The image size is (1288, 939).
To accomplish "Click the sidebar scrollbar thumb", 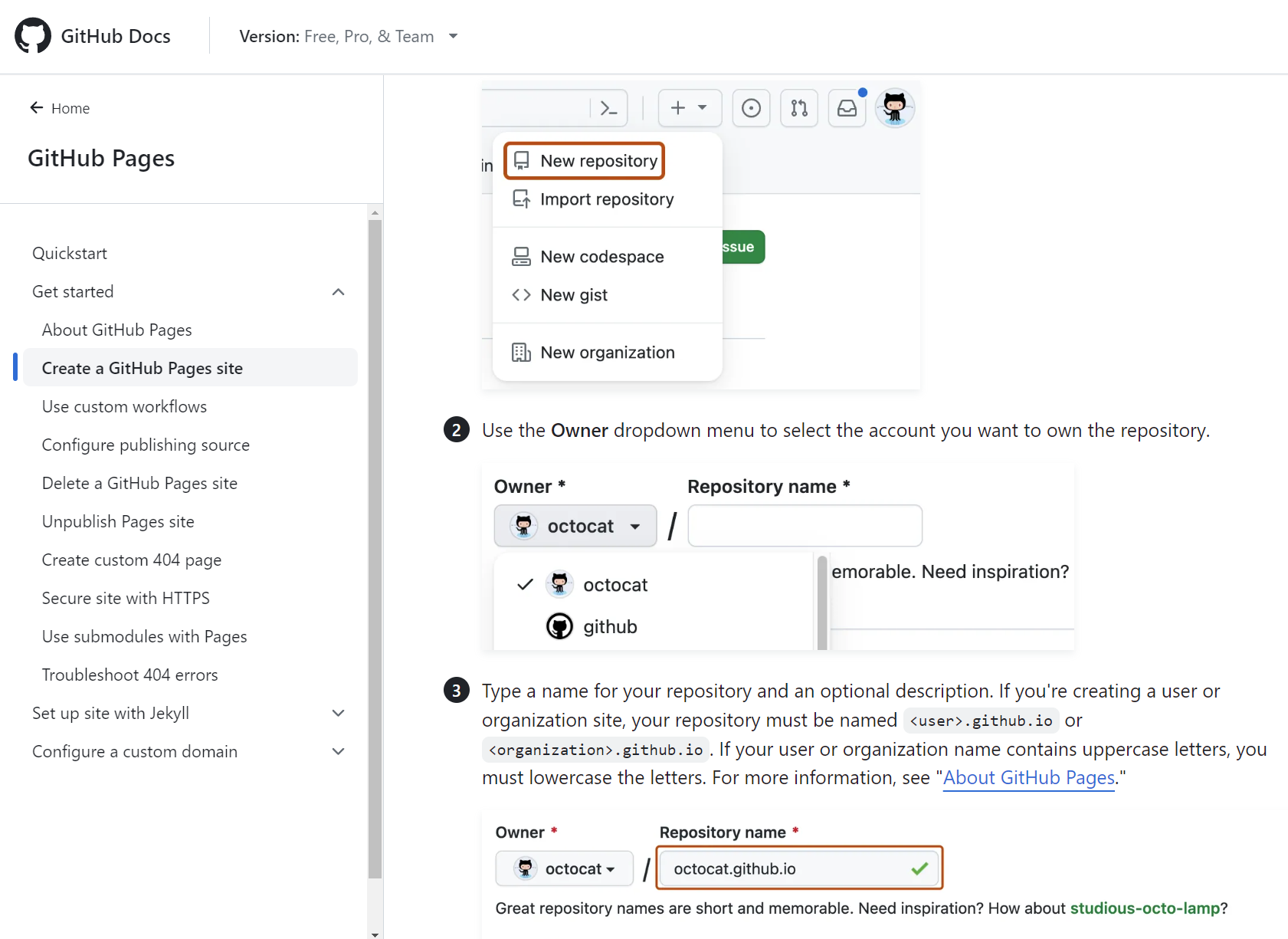I will [x=375, y=549].
